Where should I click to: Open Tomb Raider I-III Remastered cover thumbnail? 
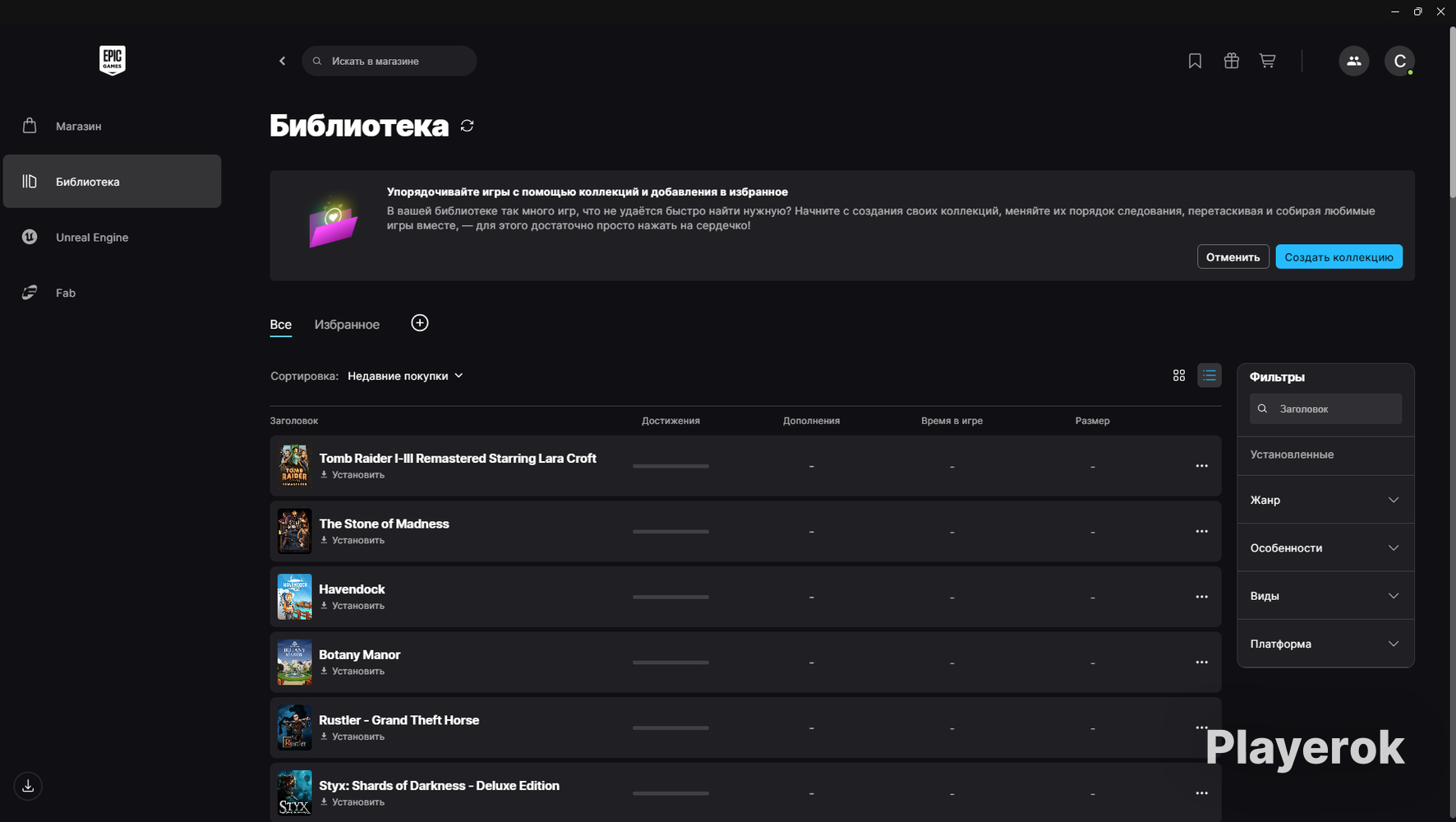pyautogui.click(x=294, y=466)
